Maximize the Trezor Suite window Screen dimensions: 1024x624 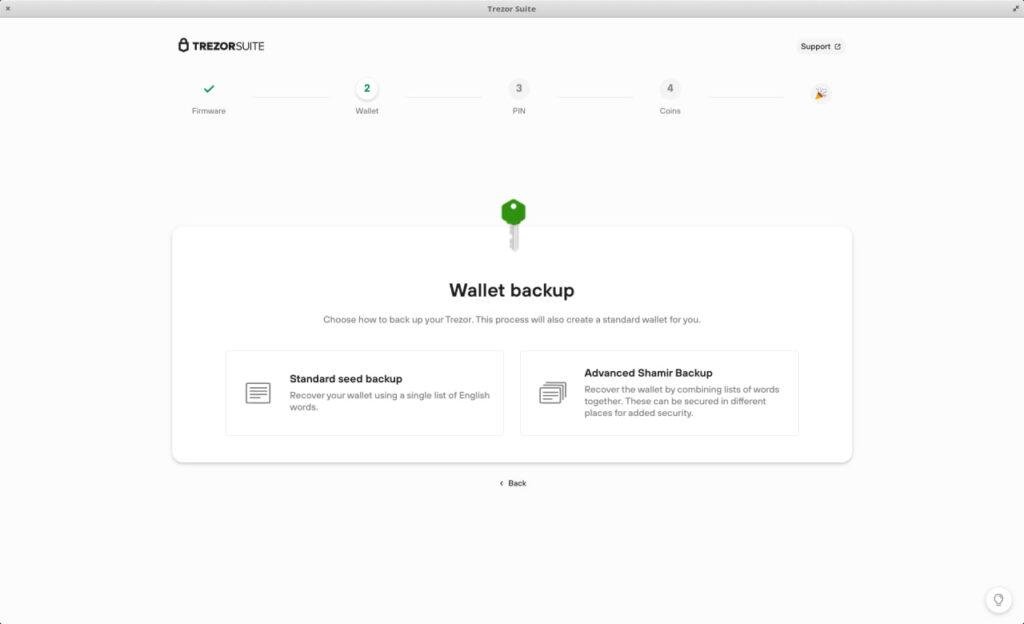tap(1016, 8)
